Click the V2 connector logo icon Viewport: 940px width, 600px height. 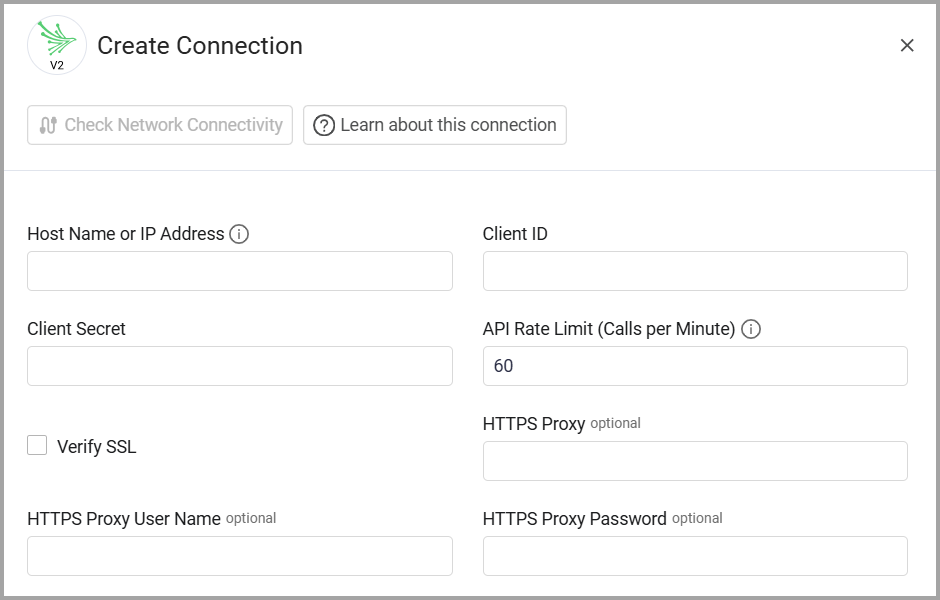pos(57,45)
